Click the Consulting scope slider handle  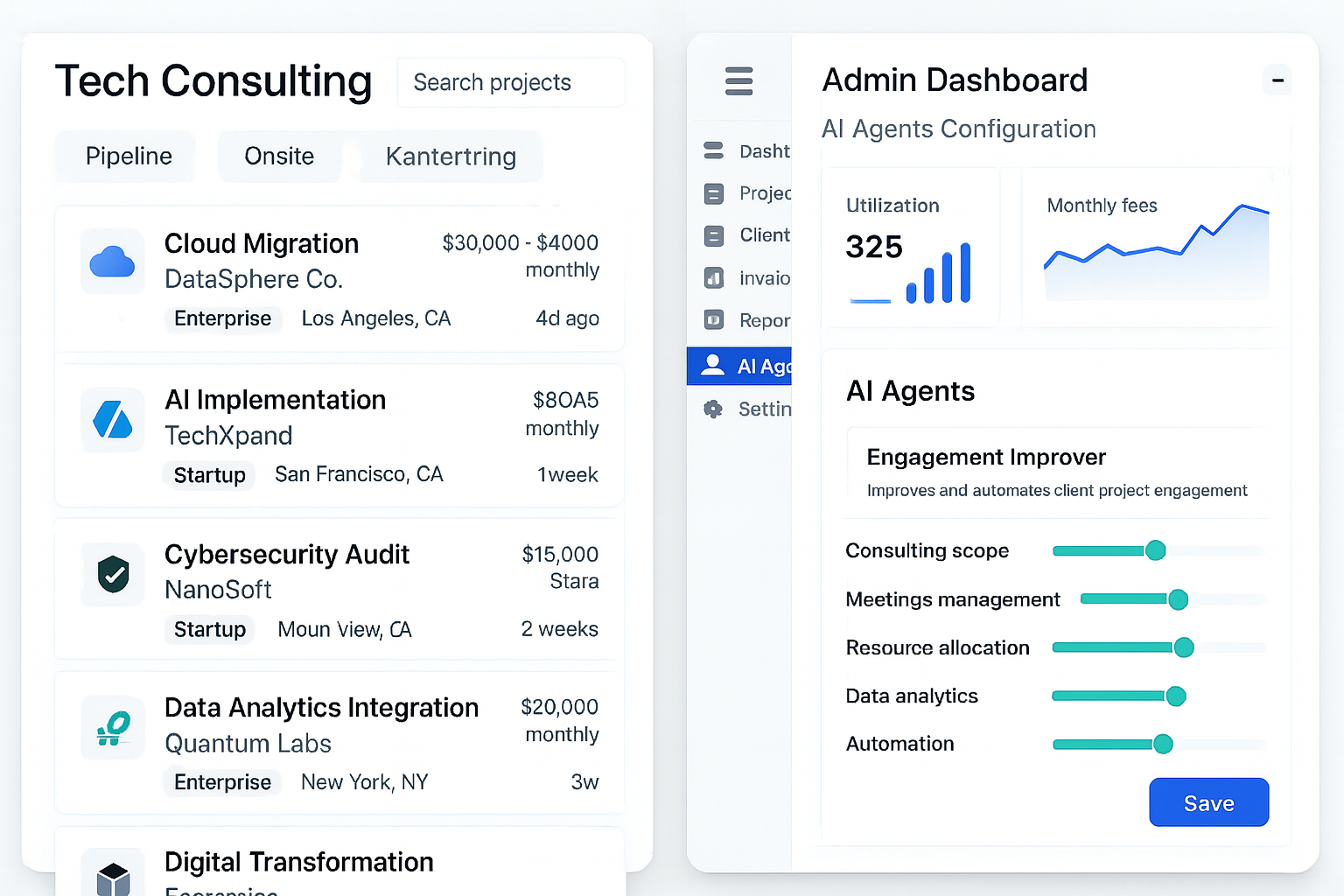(x=1155, y=550)
